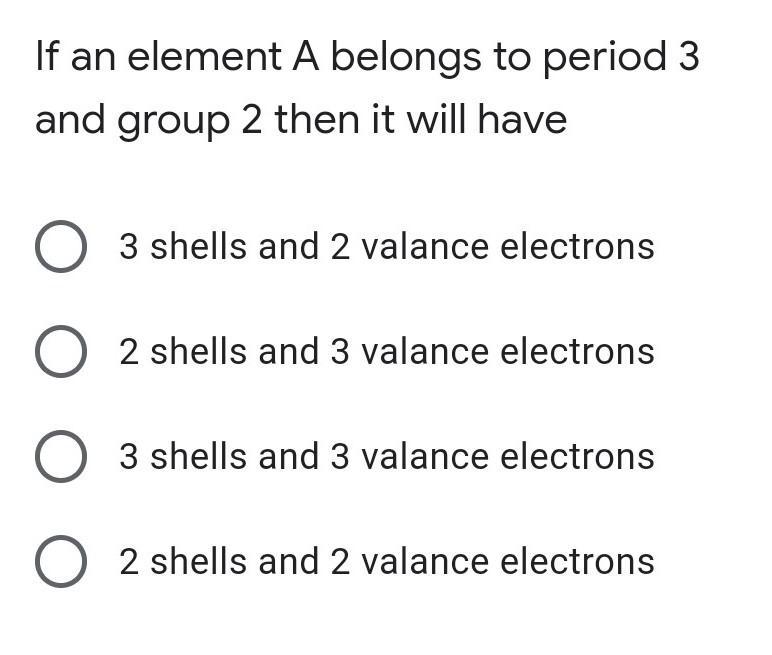Click the letter 'A' in the question

pyautogui.click(x=306, y=57)
